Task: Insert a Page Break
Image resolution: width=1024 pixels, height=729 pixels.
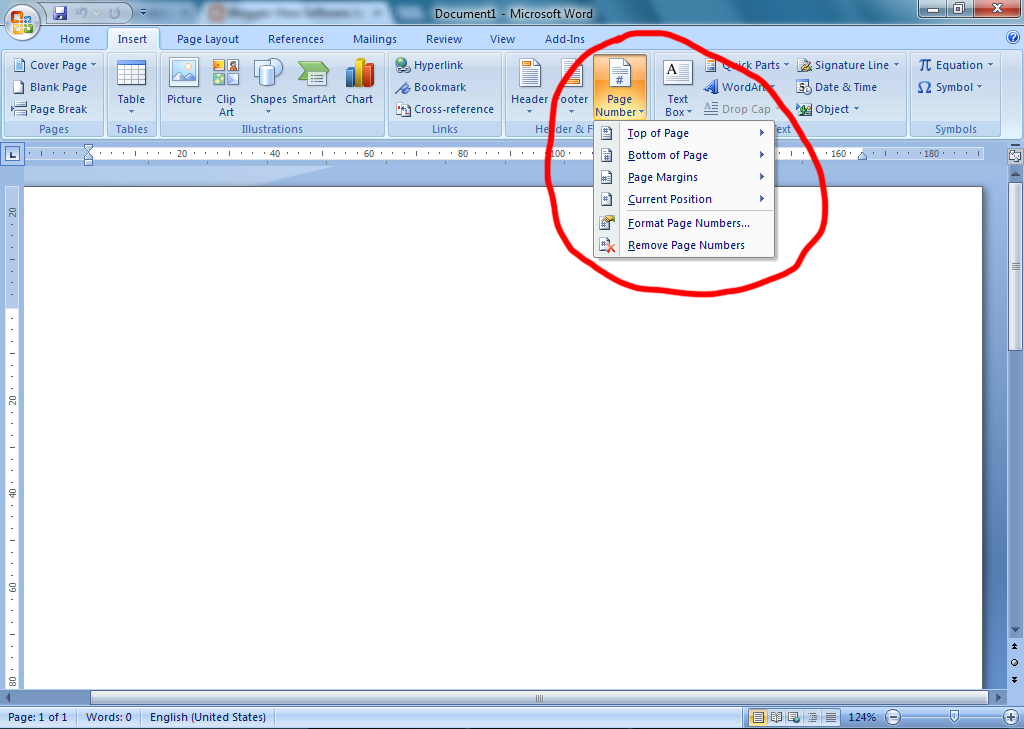Action: click(52, 108)
